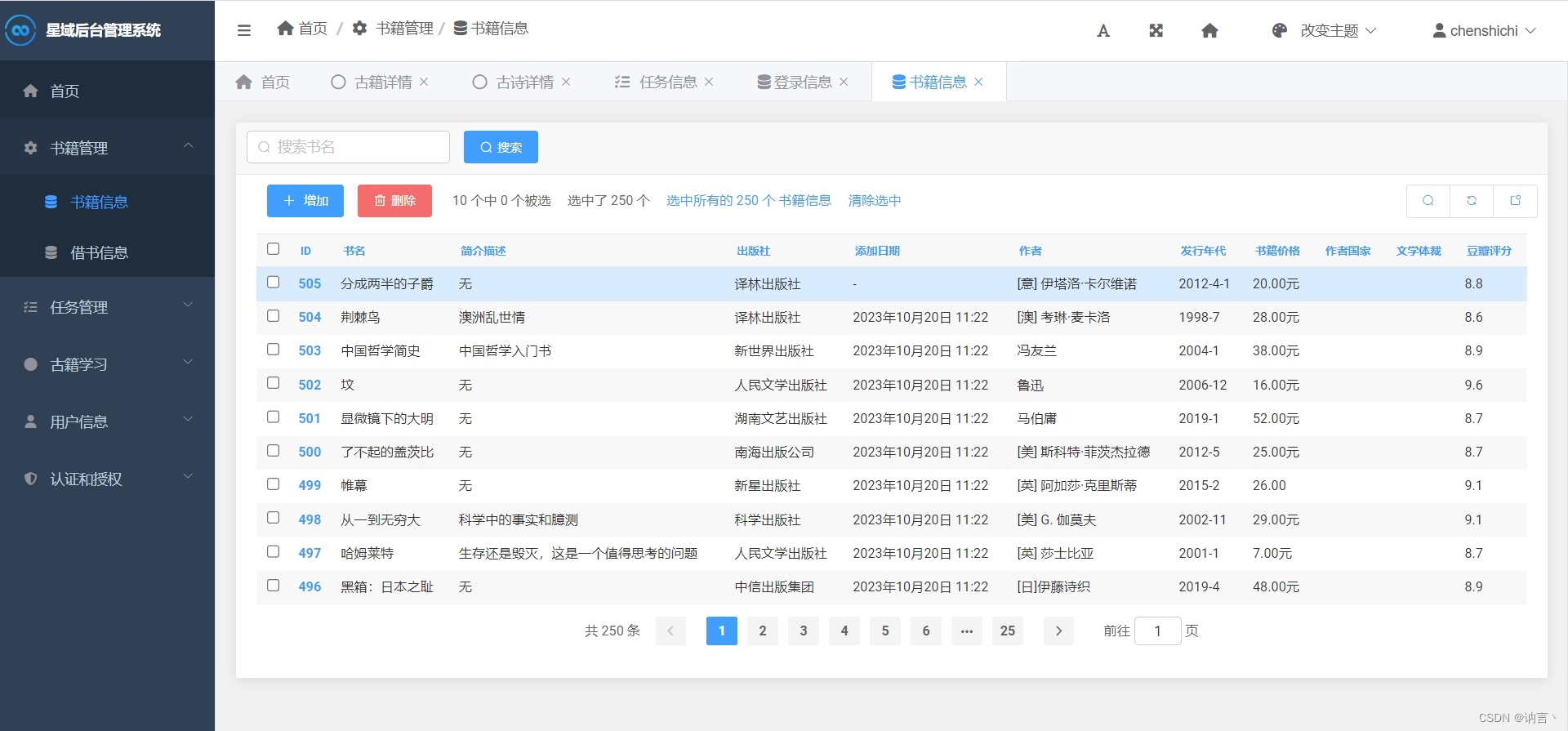Check the row 500 了不起的盖茨比 checkbox
1568x731 pixels.
[x=274, y=451]
